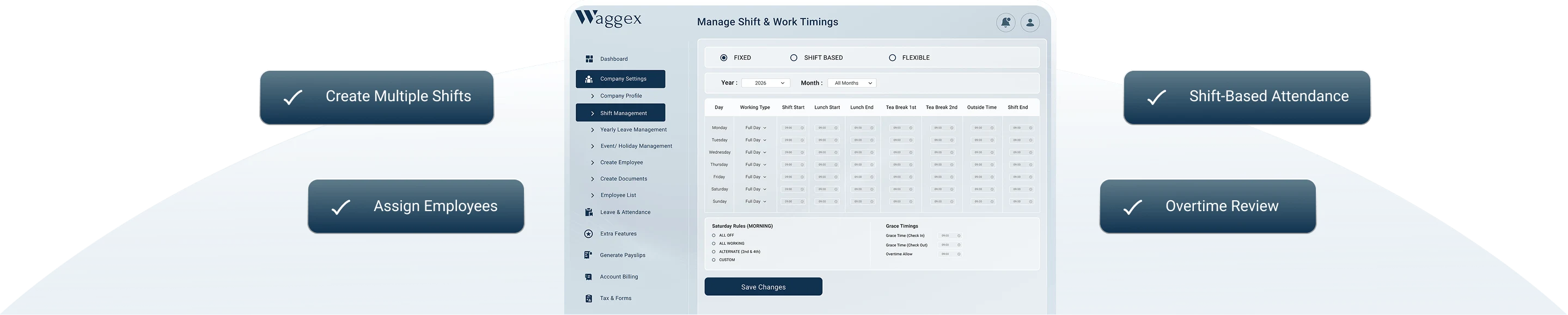Click the Generate Payslips icon

[589, 255]
